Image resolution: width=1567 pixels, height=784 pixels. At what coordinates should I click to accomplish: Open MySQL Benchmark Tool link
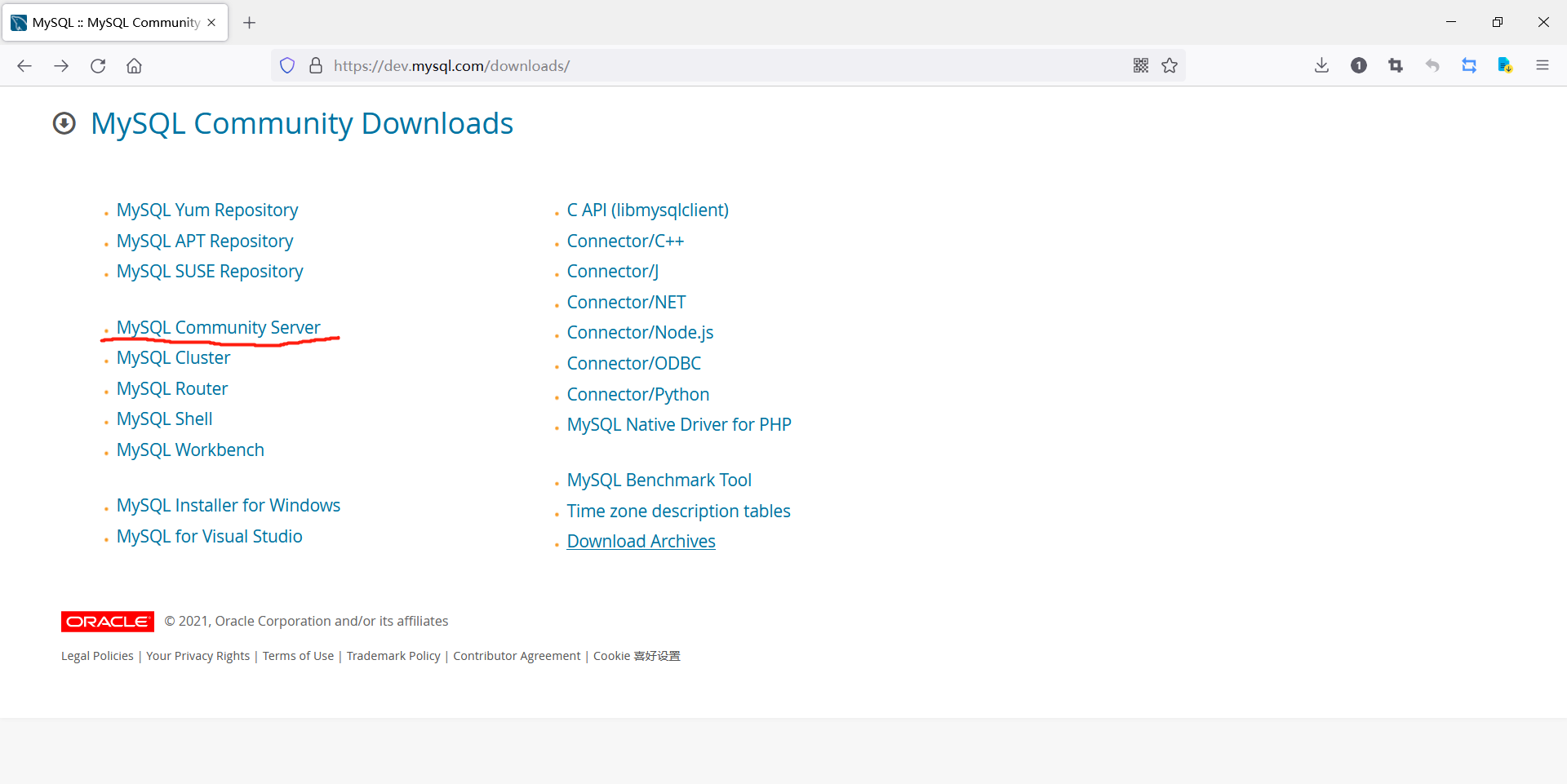659,481
